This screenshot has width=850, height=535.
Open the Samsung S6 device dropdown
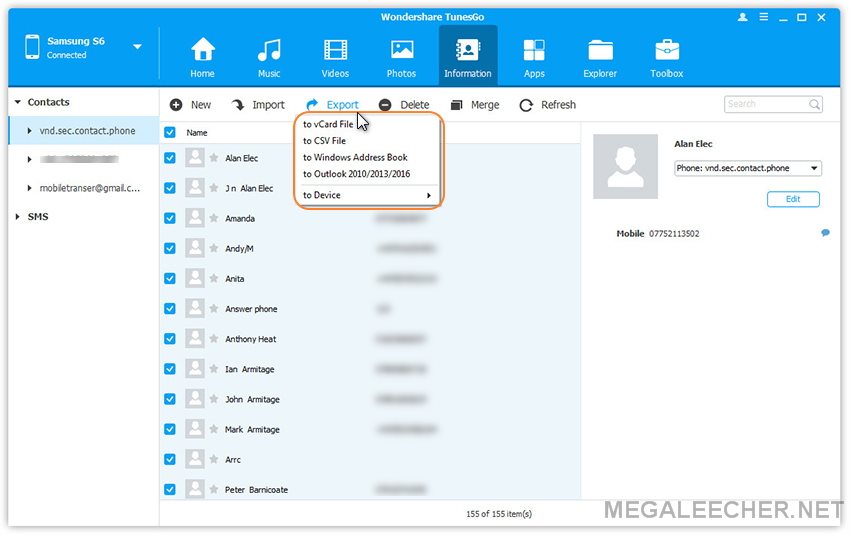[x=137, y=47]
